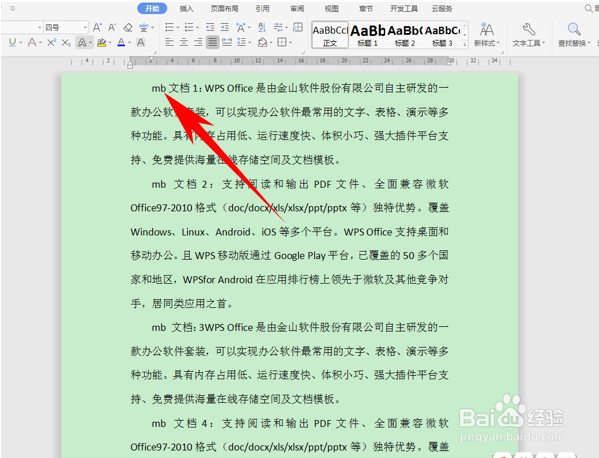Apply strikethrough to text

coord(32,42)
